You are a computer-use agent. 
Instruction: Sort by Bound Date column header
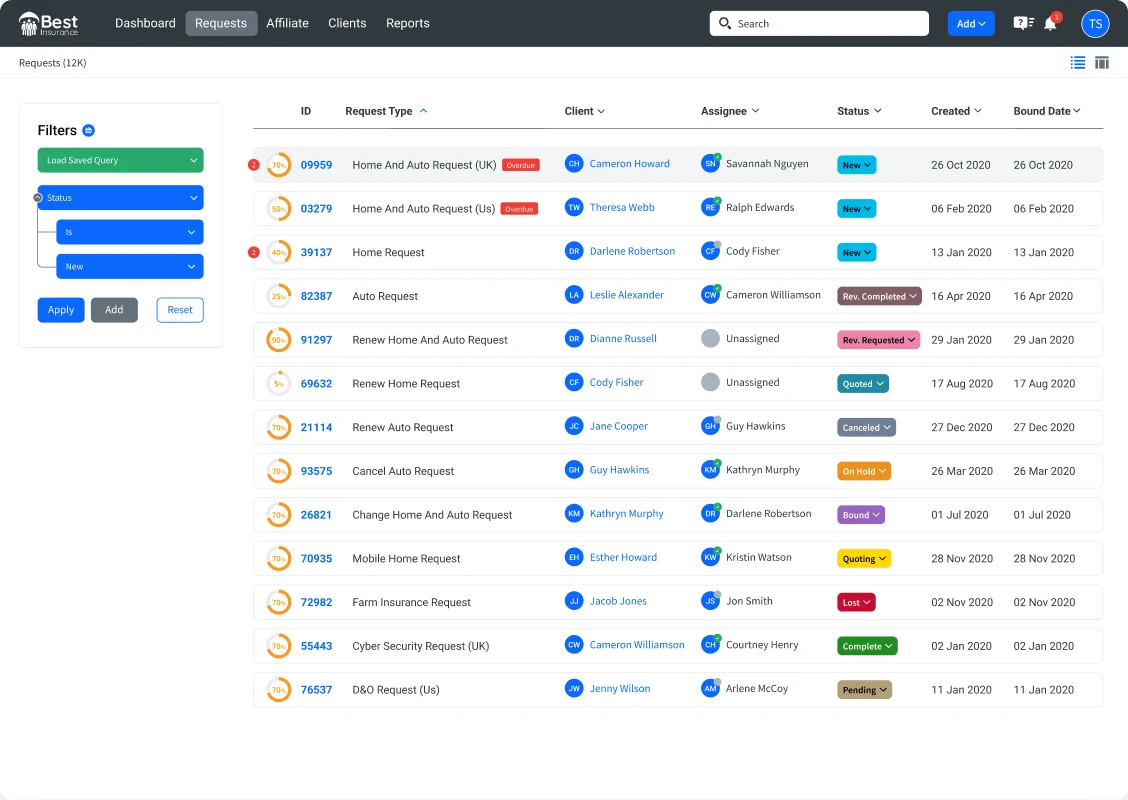1047,111
